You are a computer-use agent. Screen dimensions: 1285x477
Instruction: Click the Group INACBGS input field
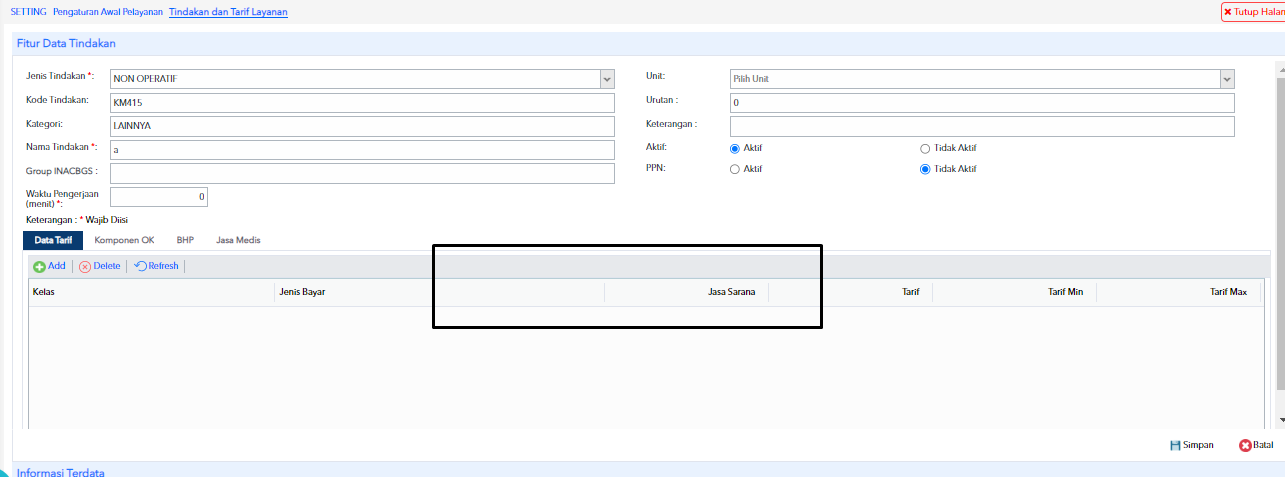pos(362,174)
